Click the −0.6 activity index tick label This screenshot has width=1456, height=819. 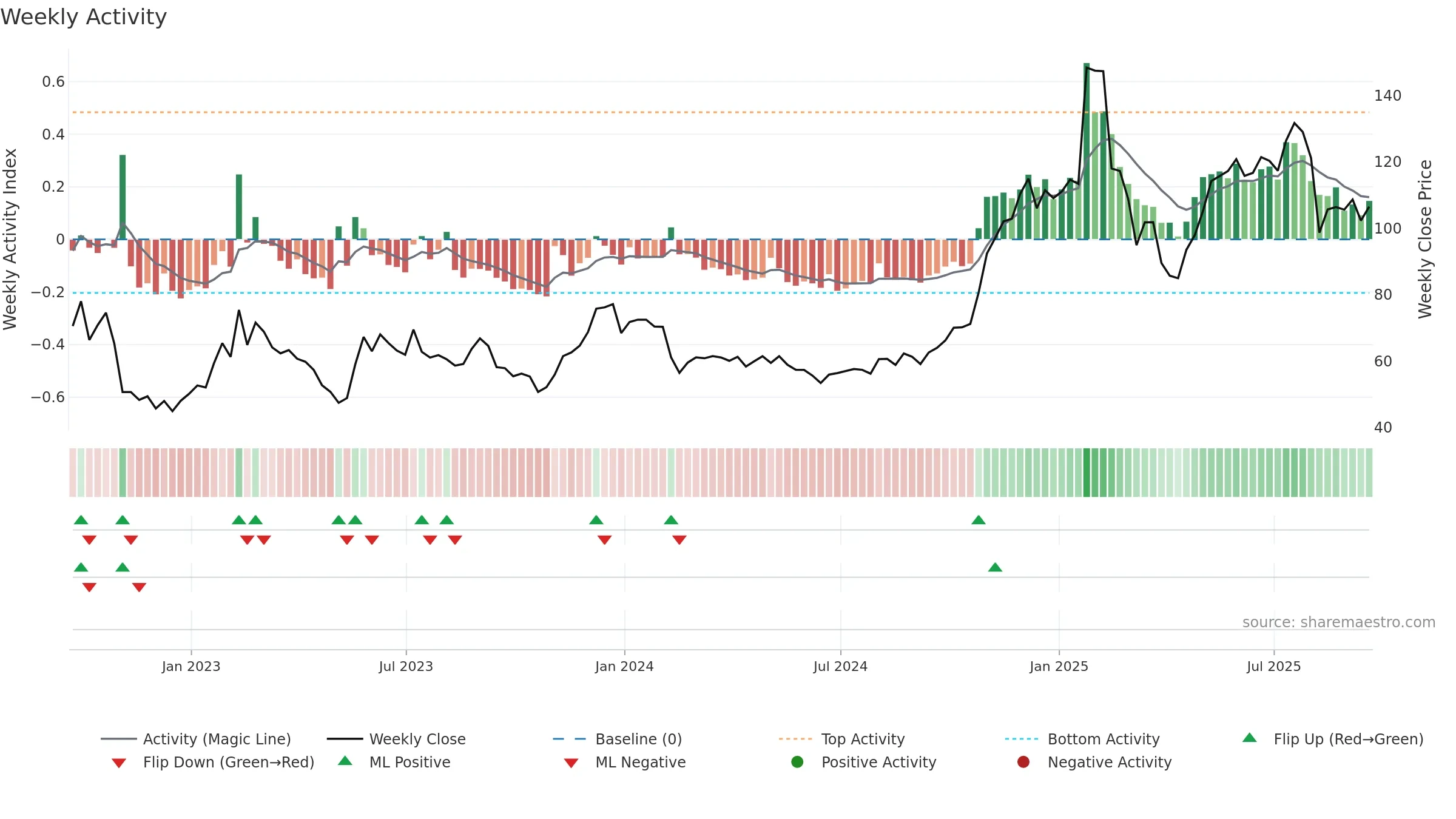(x=48, y=397)
